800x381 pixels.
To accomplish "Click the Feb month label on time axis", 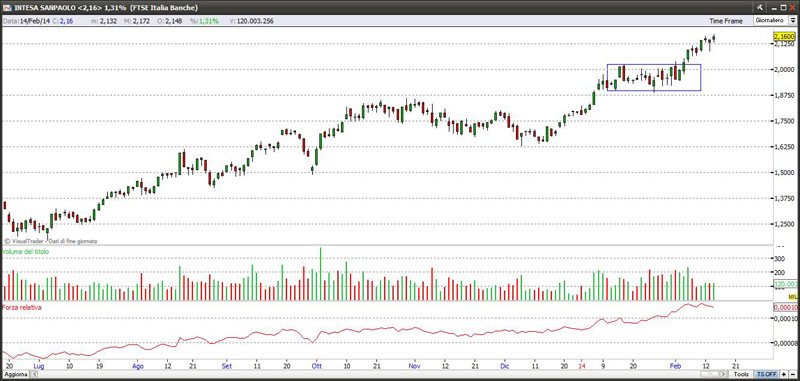I will tap(676, 366).
